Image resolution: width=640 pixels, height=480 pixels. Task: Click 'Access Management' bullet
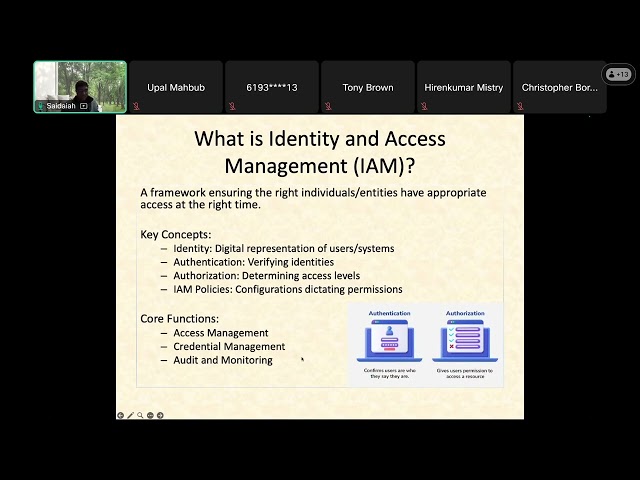click(221, 333)
